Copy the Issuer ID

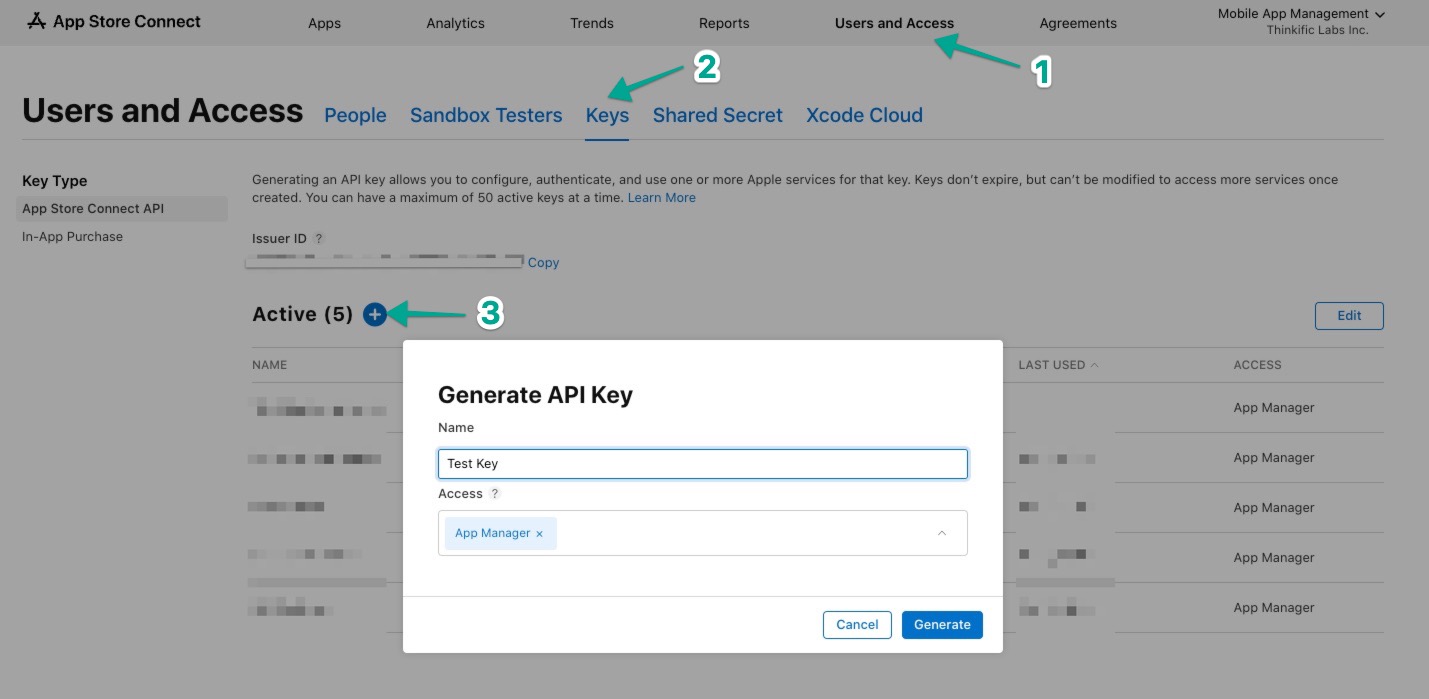tap(543, 263)
